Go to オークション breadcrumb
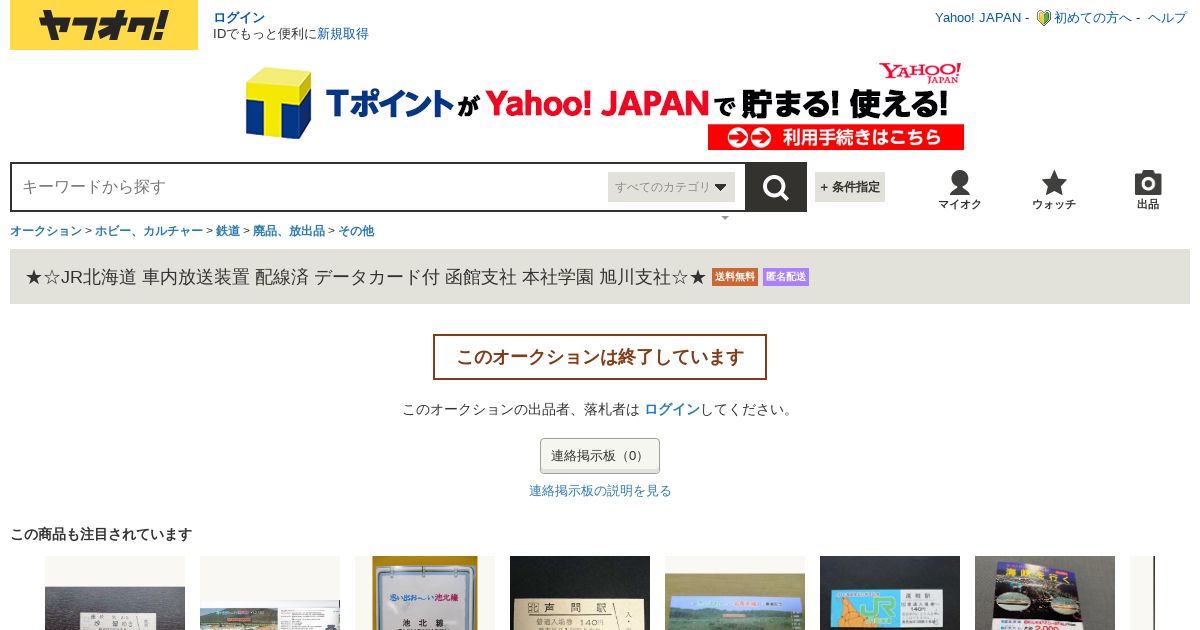 point(46,231)
